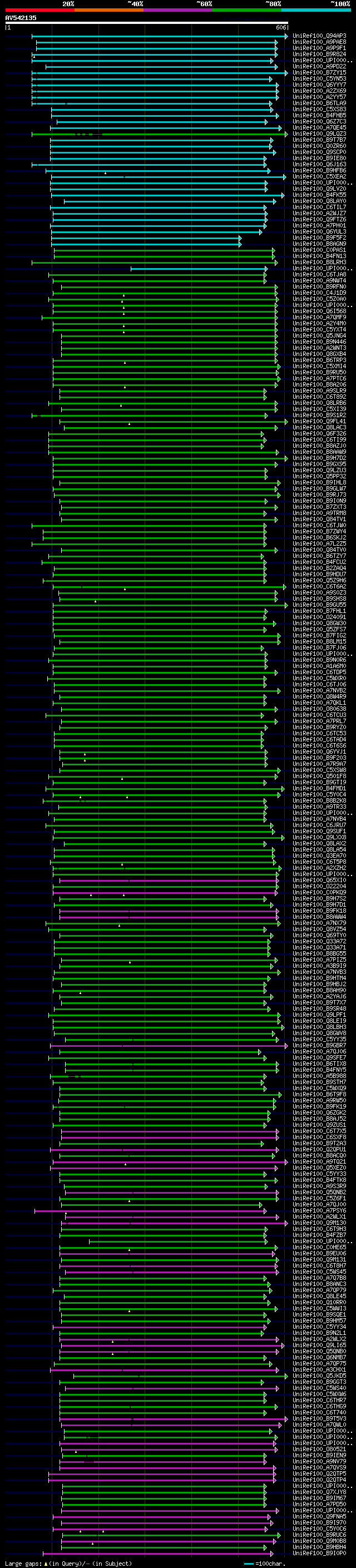Select label UniRef100_B9FK18
This screenshot has width=356, height=1568.
coord(319,911)
